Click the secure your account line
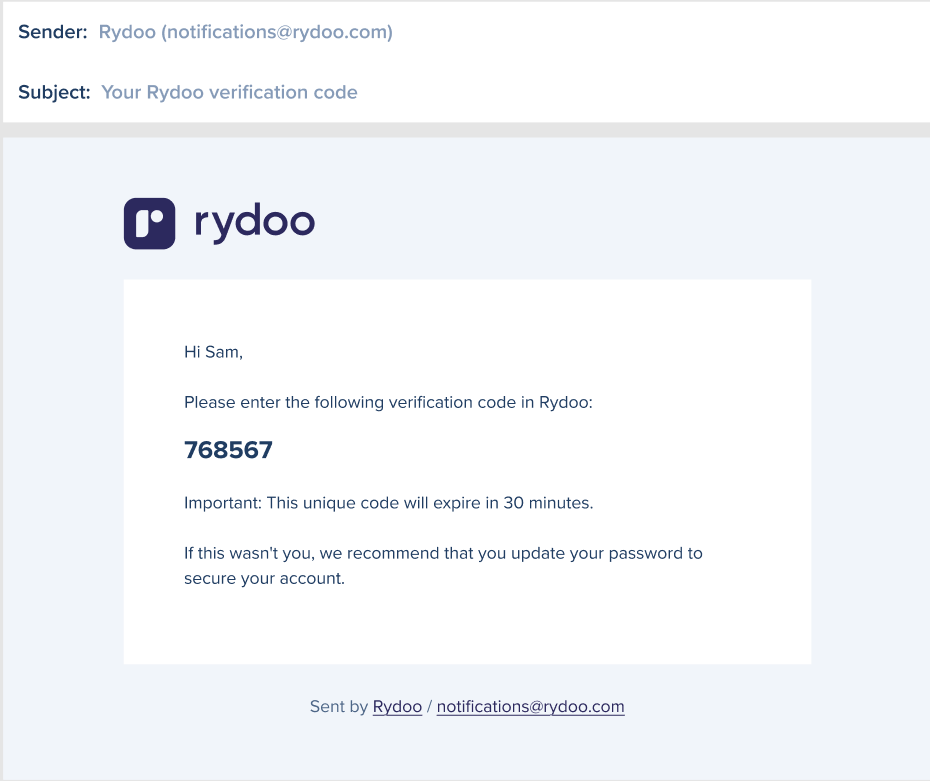This screenshot has height=781, width=930. click(264, 579)
